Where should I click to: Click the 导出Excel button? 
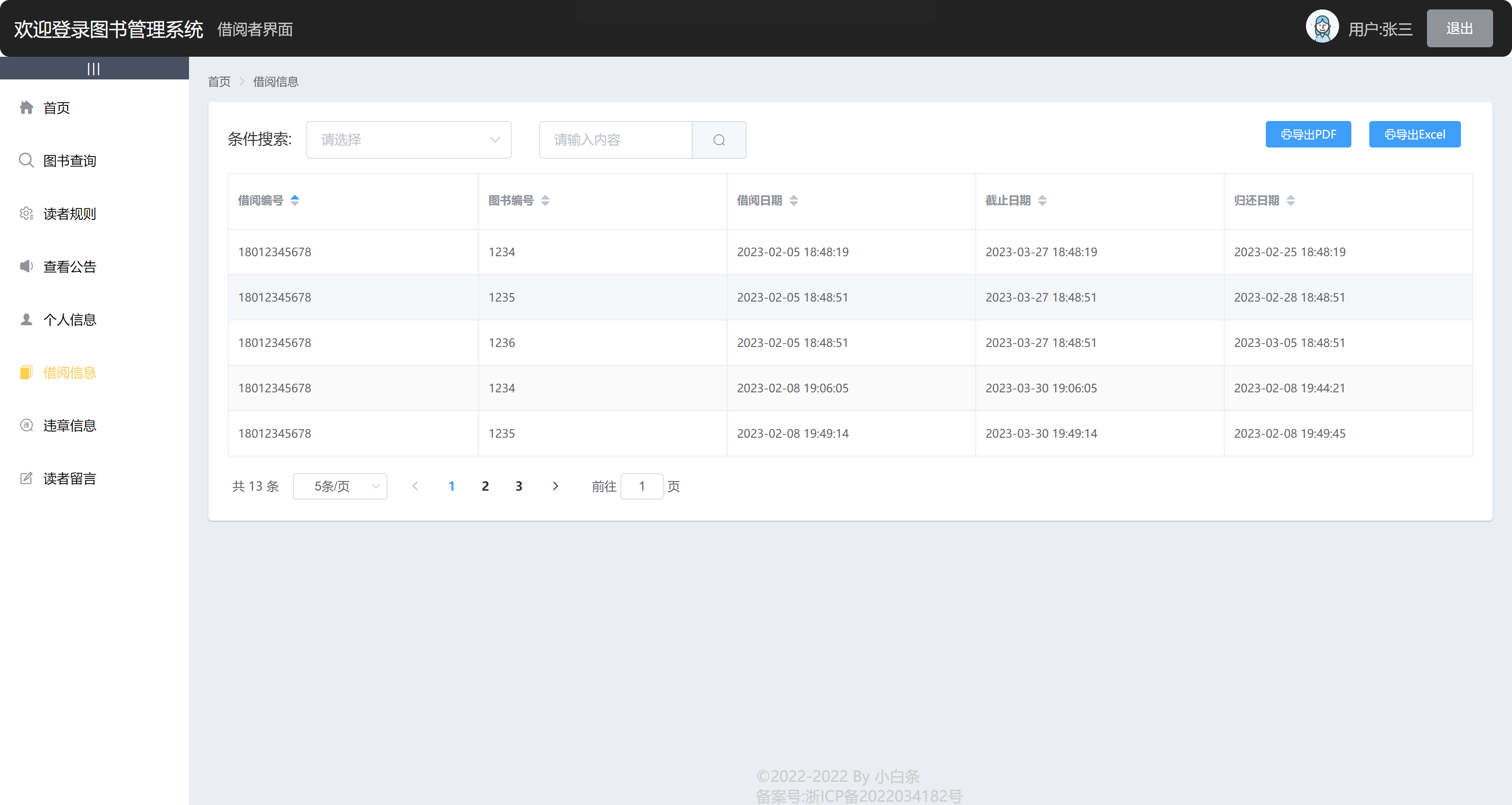tap(1414, 134)
